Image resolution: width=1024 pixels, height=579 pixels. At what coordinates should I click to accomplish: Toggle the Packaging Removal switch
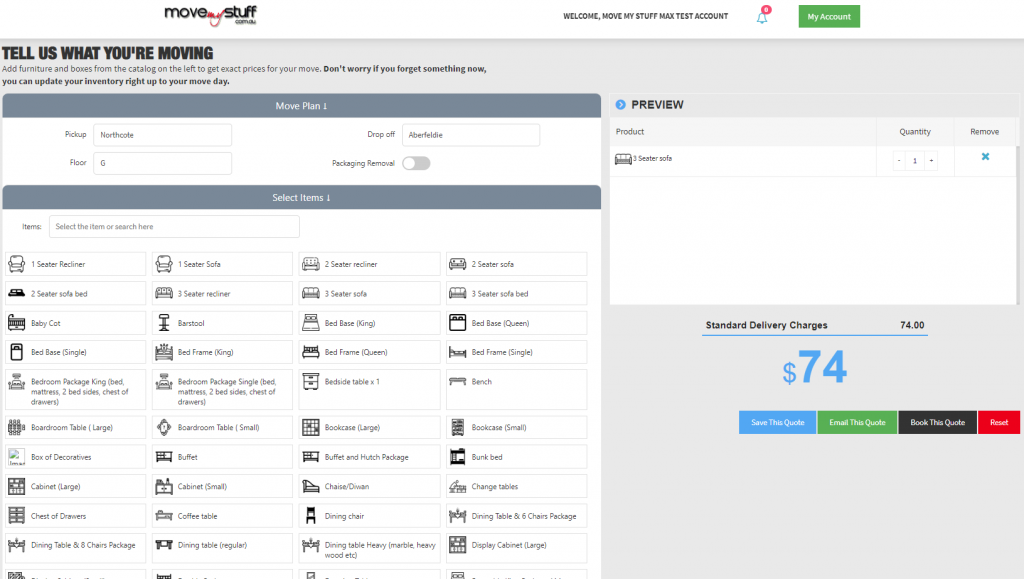(416, 163)
